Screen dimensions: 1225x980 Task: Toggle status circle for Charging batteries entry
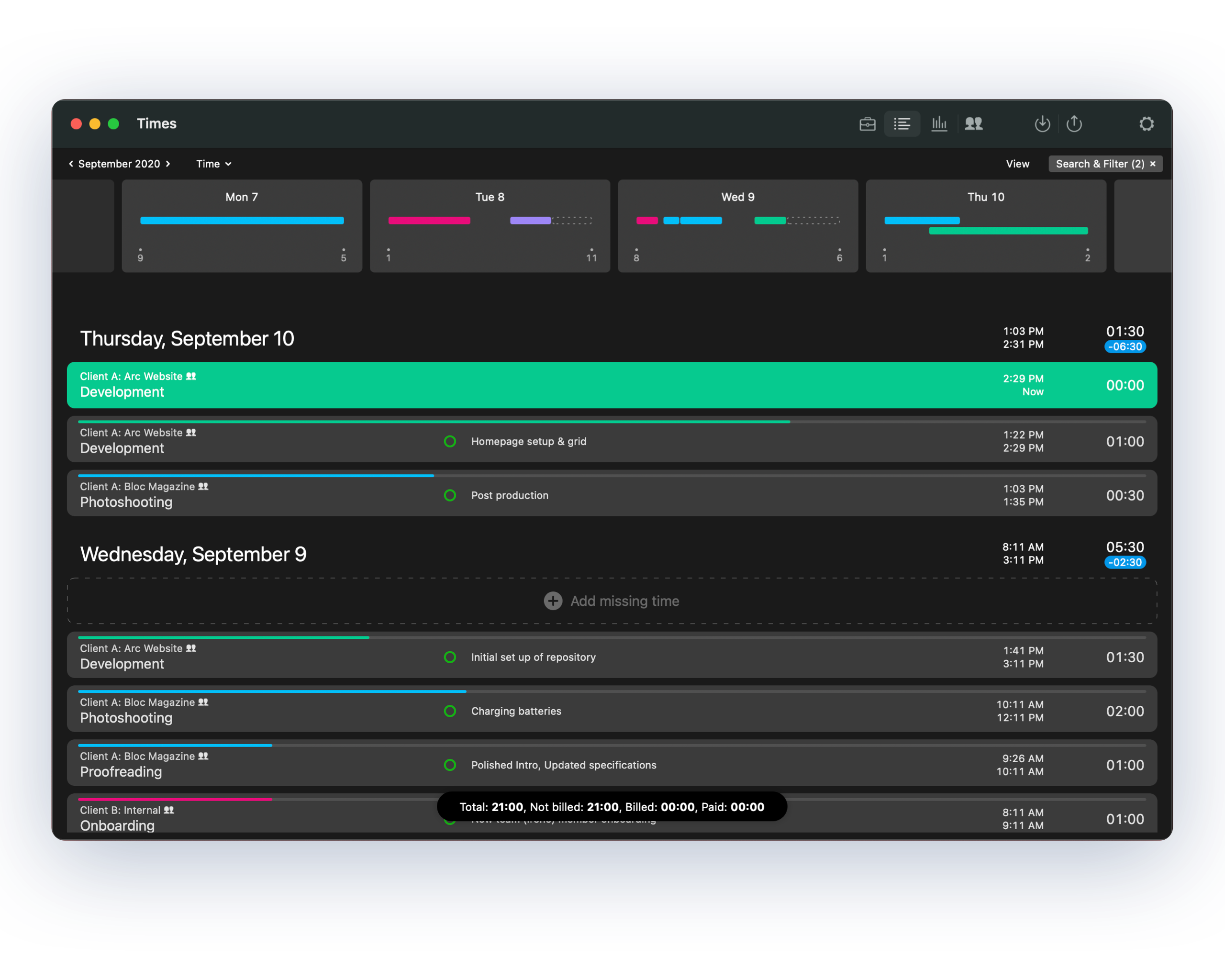(450, 711)
